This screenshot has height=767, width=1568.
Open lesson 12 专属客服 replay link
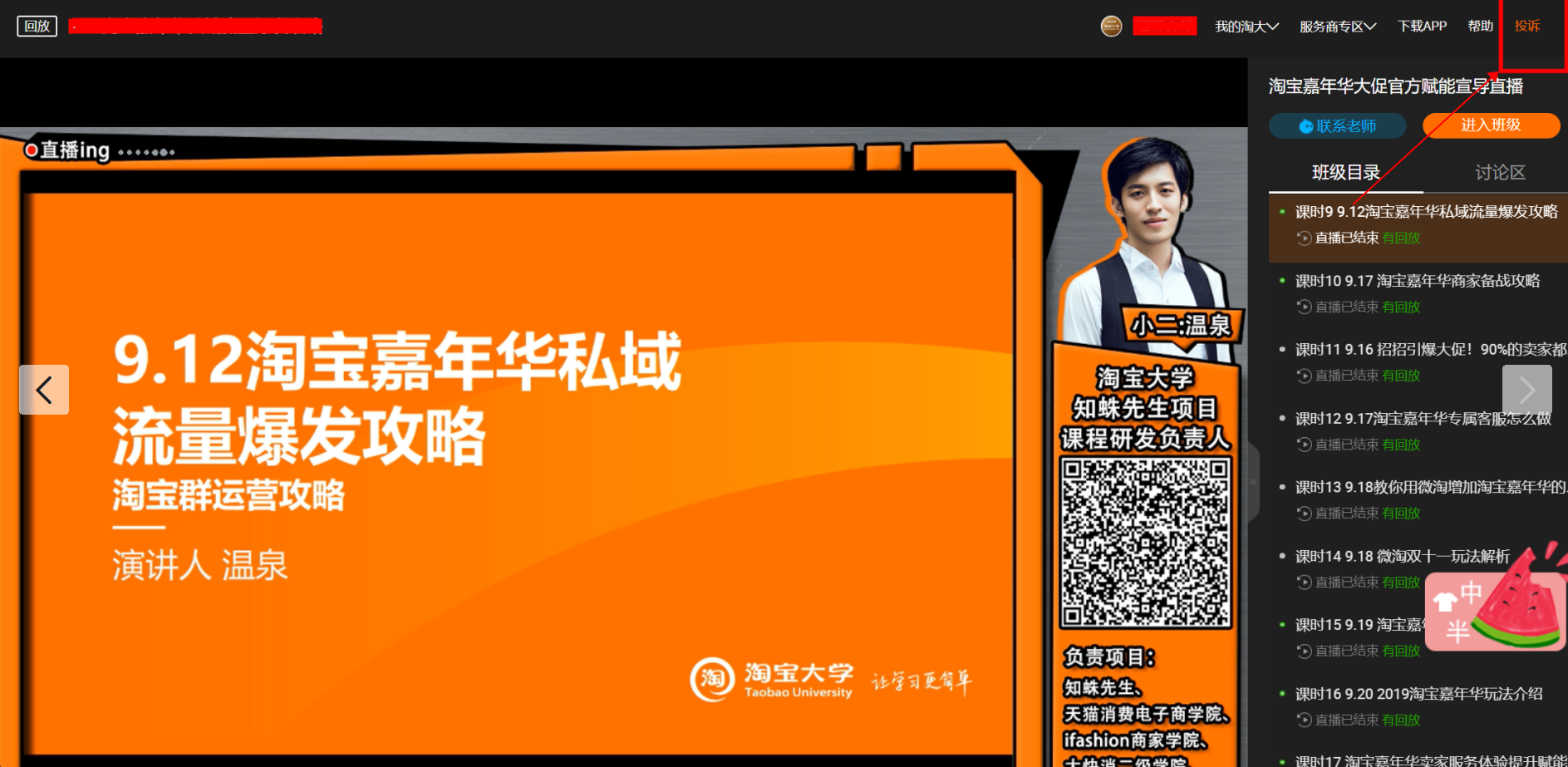(1401, 445)
